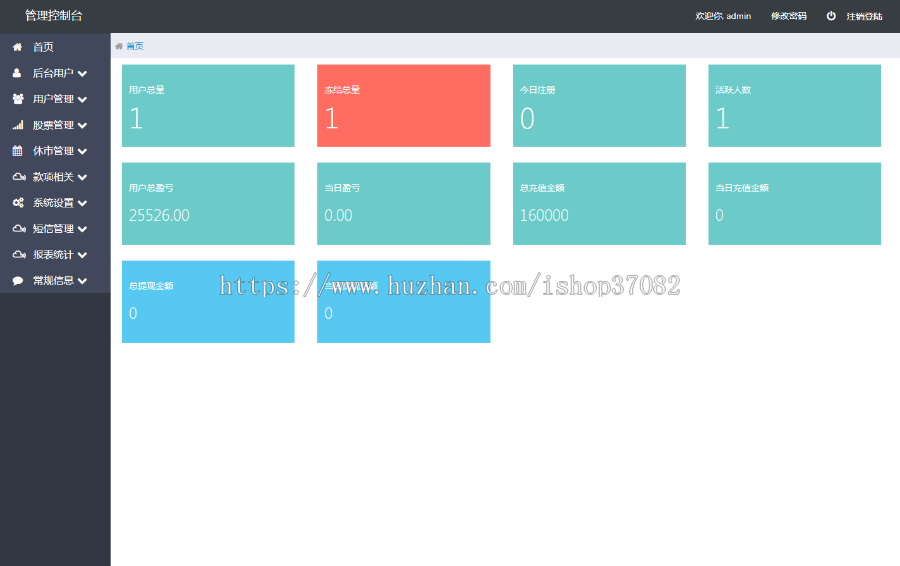
Task: Click the gears icon for 系统设置
Action: [x=18, y=203]
